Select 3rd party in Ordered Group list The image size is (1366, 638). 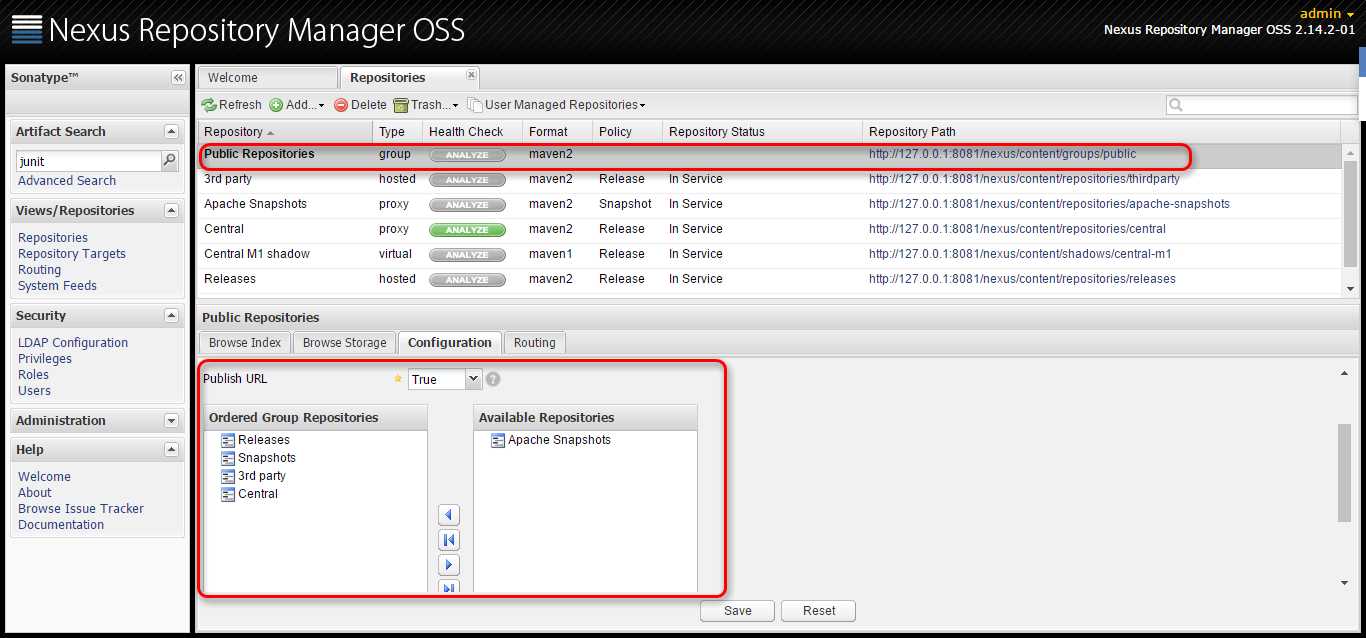point(262,476)
